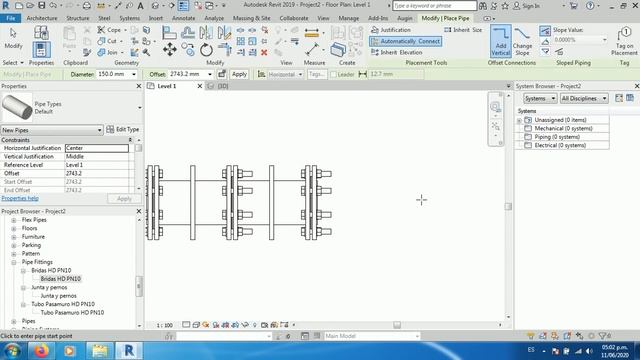
Task: Click the Horizontal Justification value field
Action: pos(97,148)
